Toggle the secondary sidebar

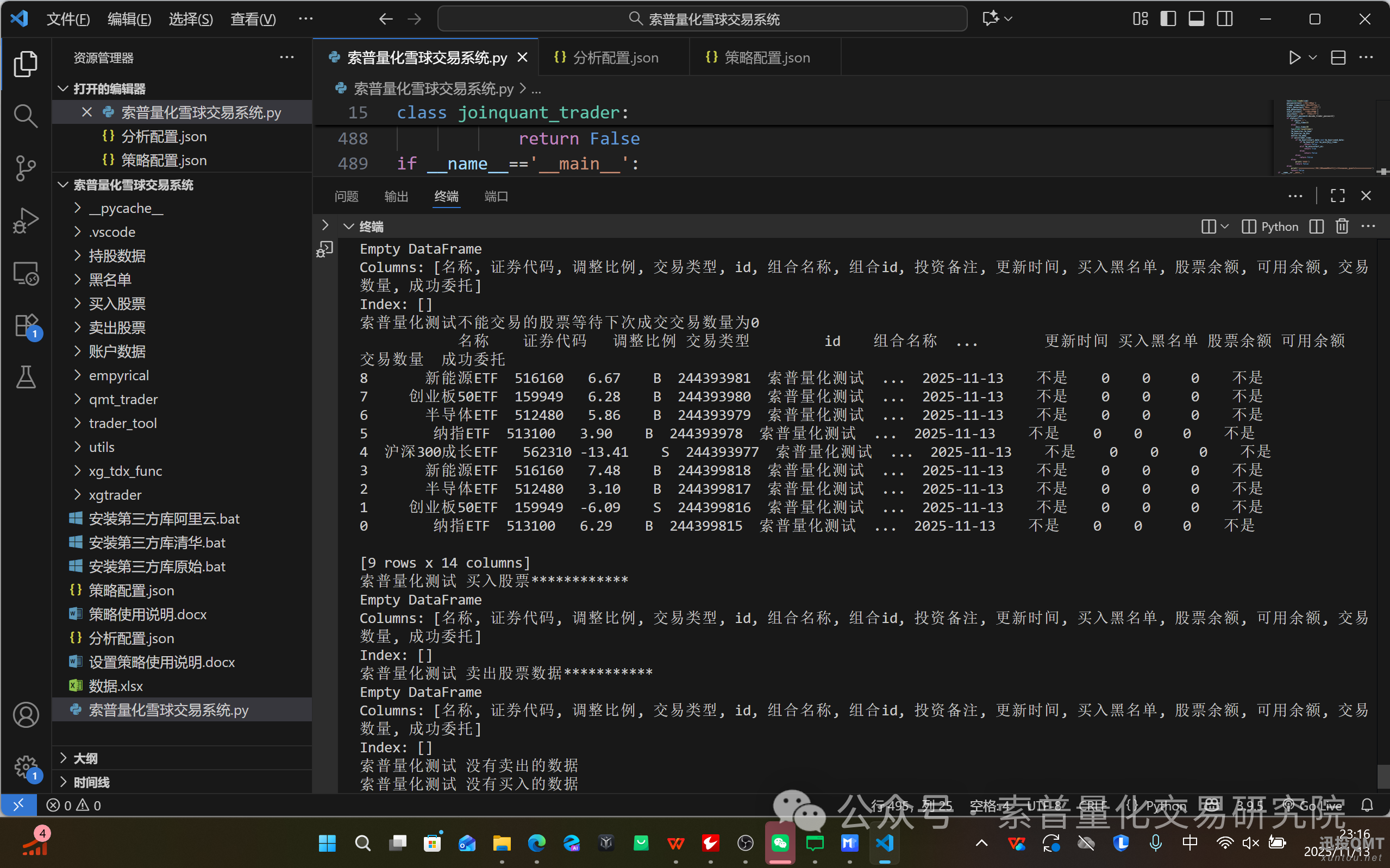[x=1225, y=18]
